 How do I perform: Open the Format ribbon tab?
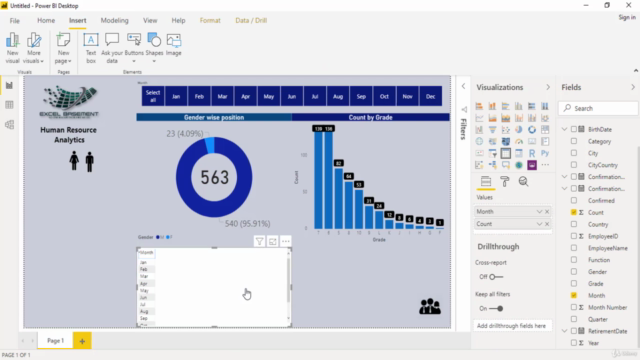click(210, 20)
